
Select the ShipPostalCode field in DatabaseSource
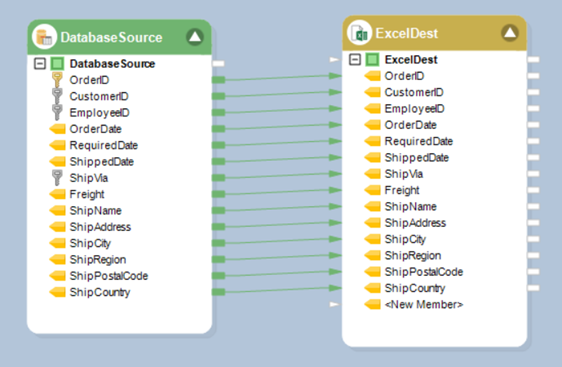click(x=109, y=276)
